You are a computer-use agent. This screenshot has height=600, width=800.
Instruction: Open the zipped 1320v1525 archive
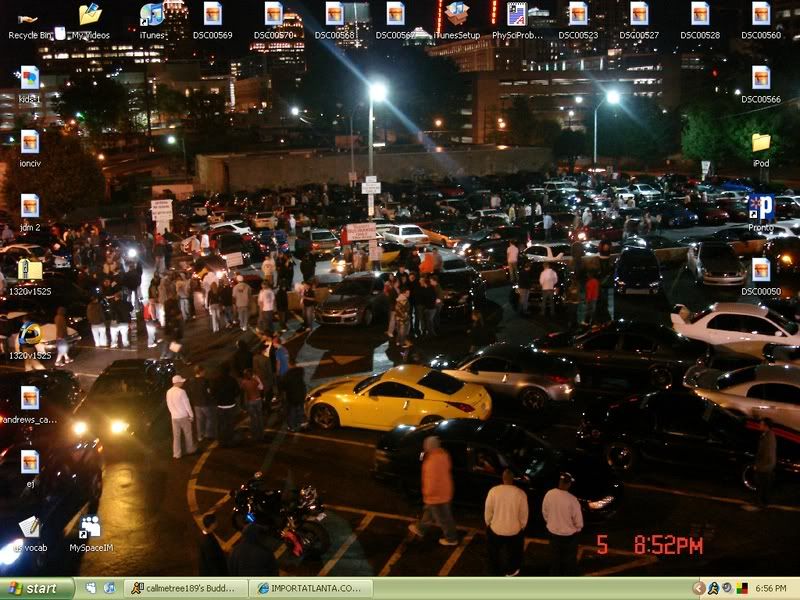(30, 270)
